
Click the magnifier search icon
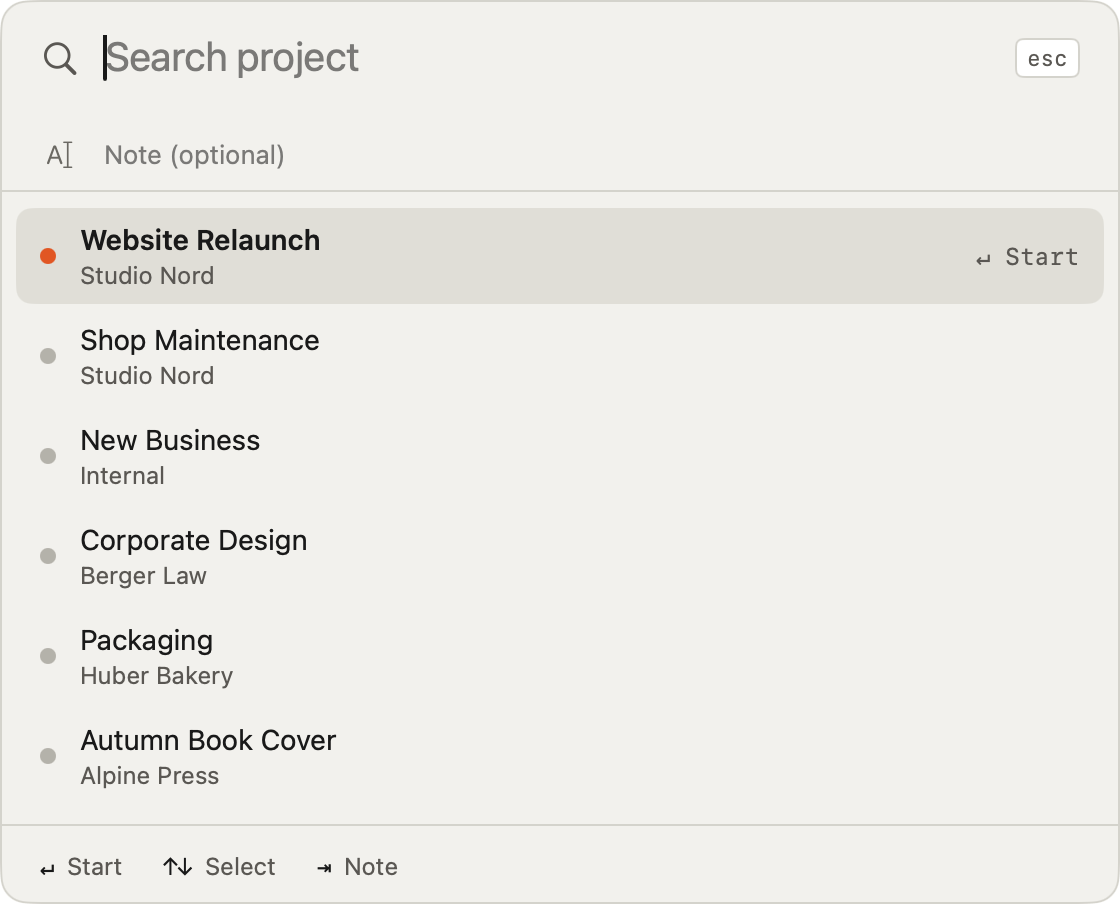[60, 58]
